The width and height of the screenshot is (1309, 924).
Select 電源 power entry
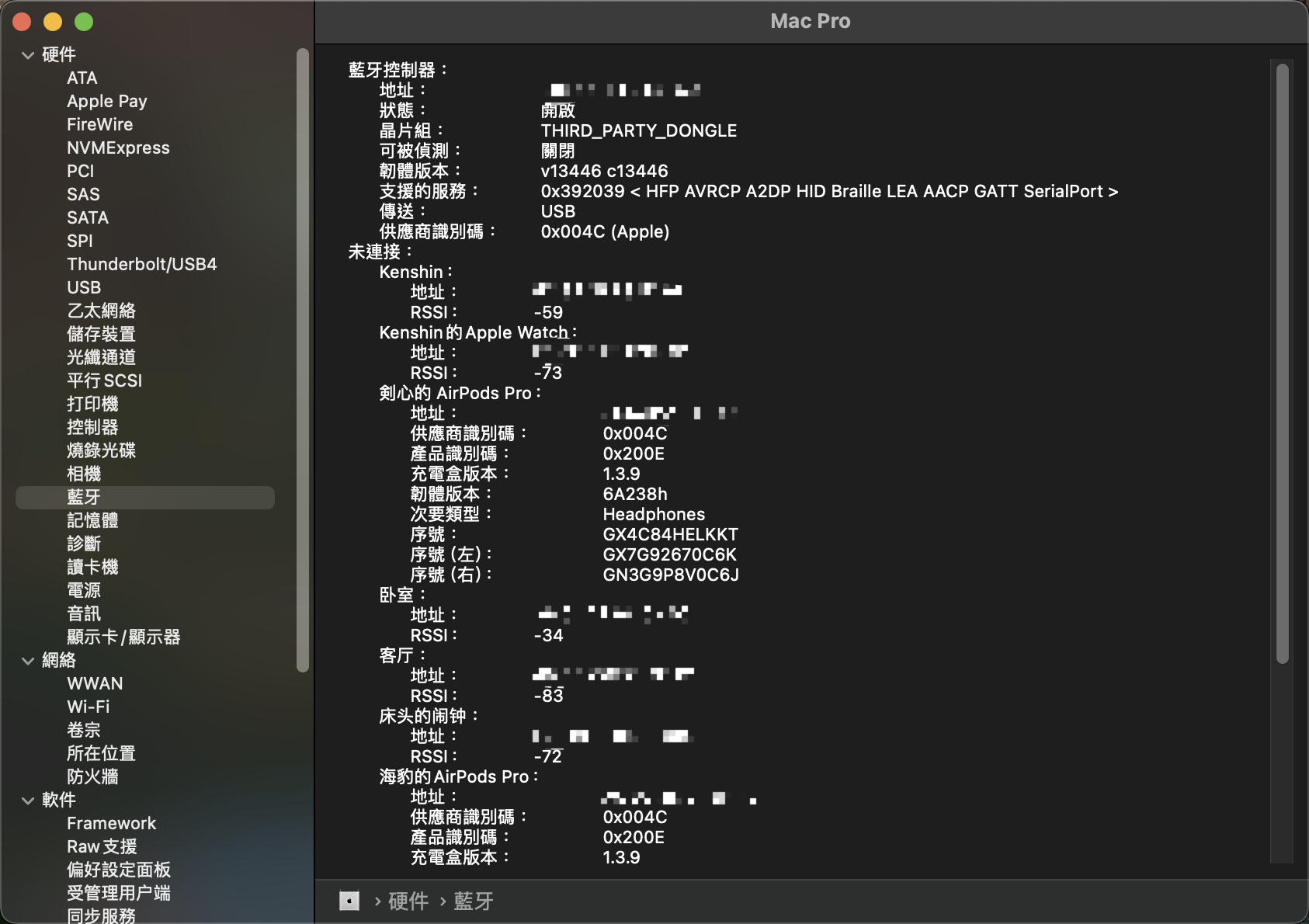click(x=84, y=591)
